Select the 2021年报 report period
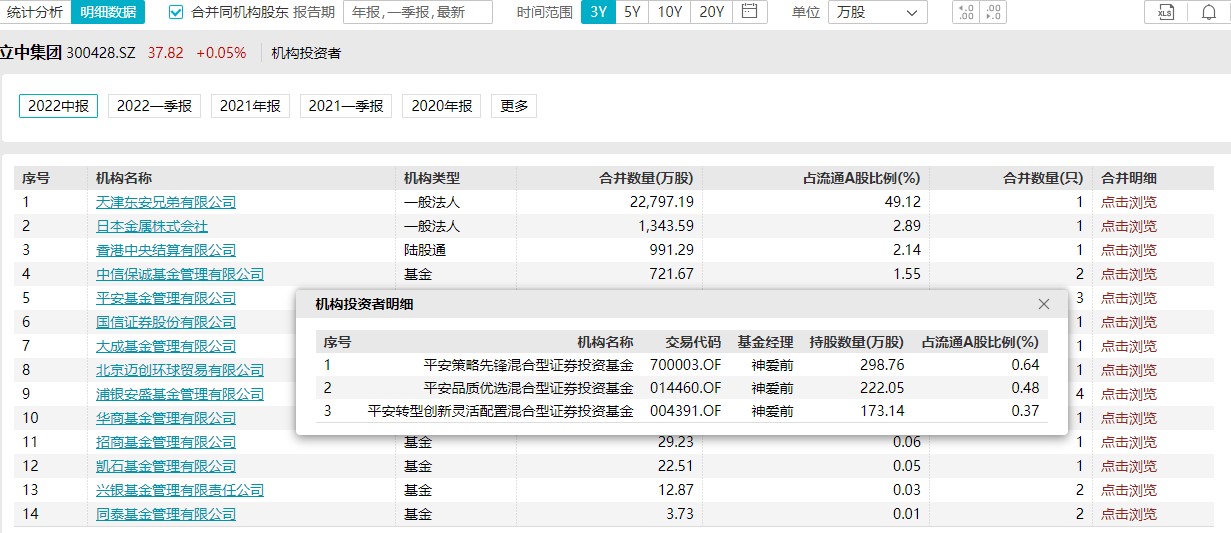 pyautogui.click(x=250, y=105)
